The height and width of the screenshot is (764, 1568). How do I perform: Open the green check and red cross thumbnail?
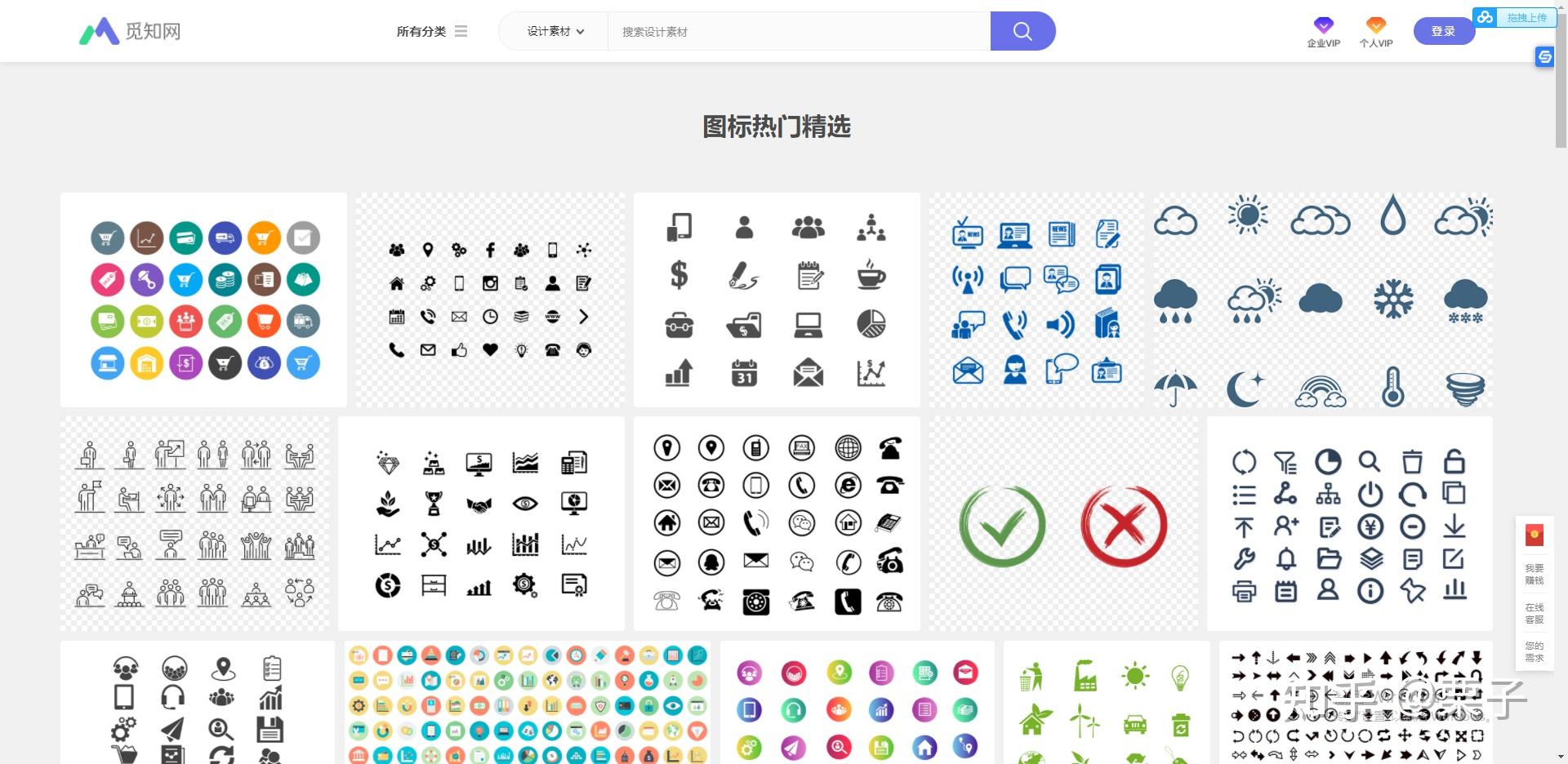[x=1063, y=523]
